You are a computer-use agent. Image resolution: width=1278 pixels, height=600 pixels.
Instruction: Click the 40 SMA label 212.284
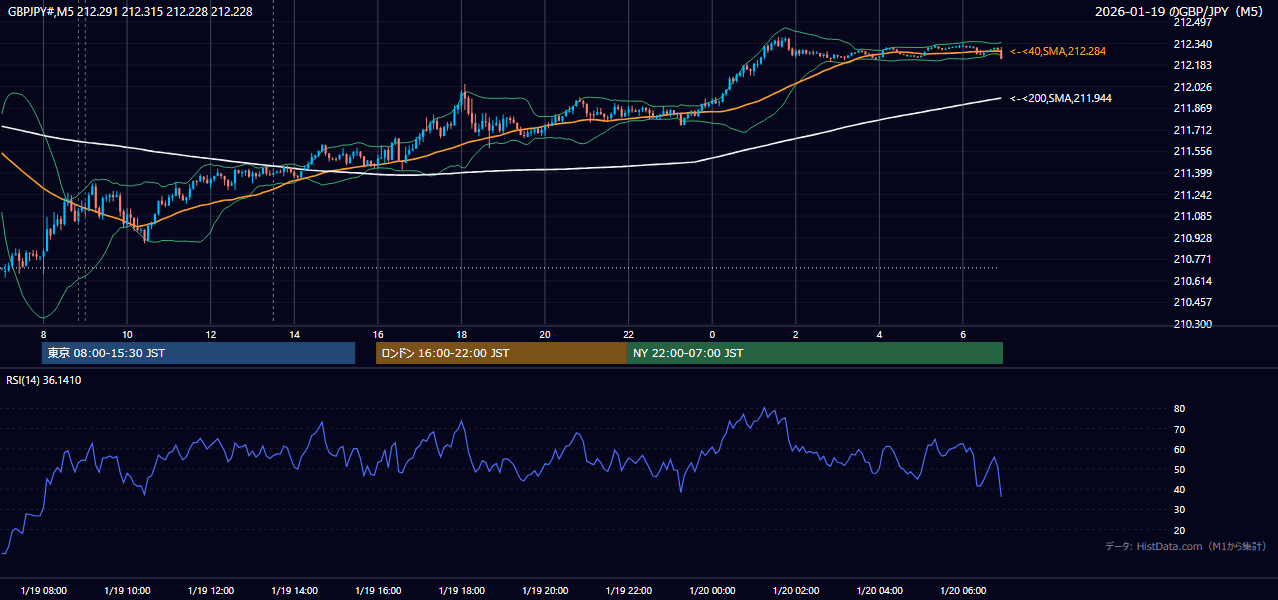click(x=1058, y=51)
